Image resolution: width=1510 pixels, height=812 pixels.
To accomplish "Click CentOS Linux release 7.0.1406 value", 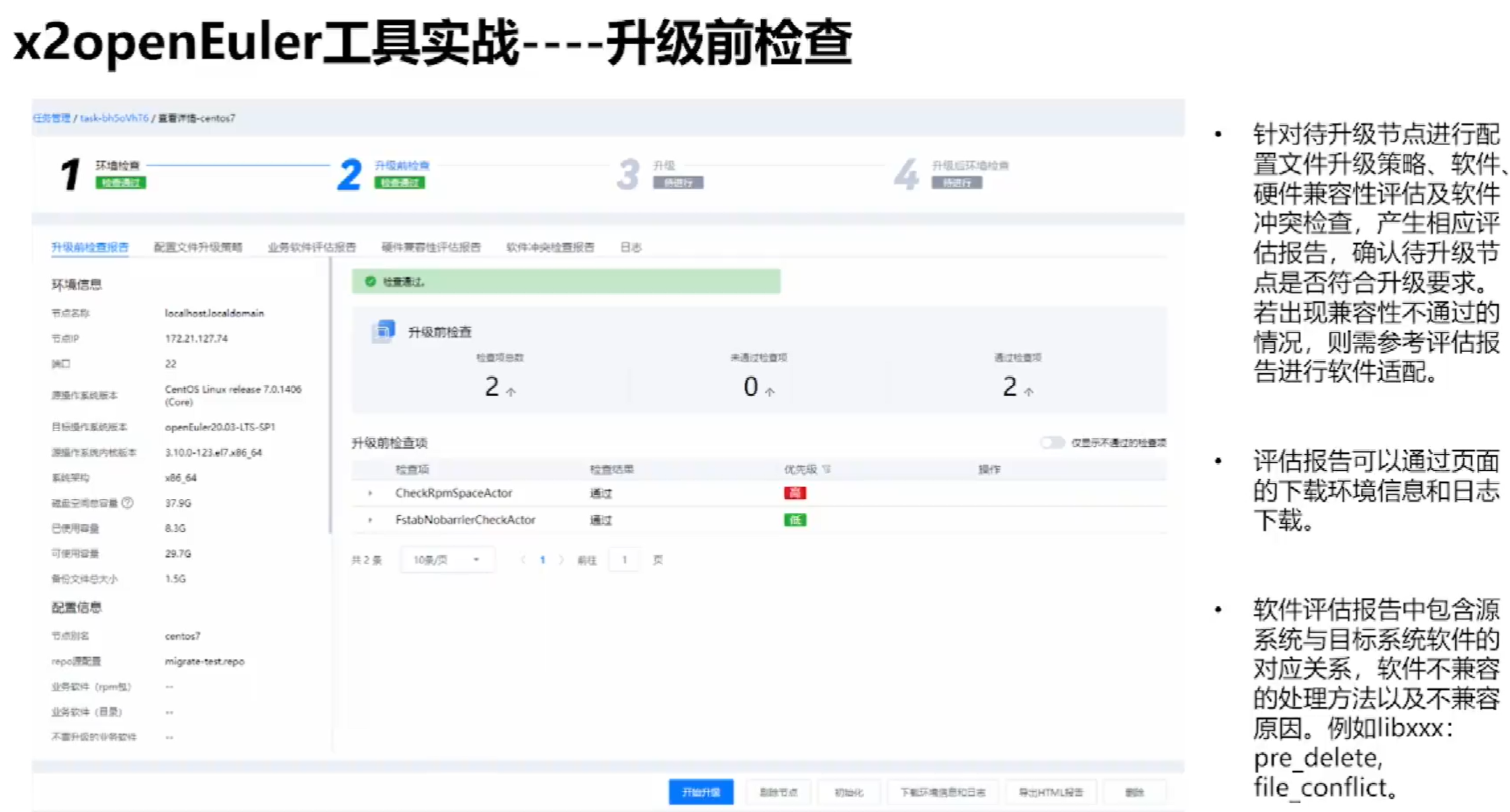I will coord(233,396).
